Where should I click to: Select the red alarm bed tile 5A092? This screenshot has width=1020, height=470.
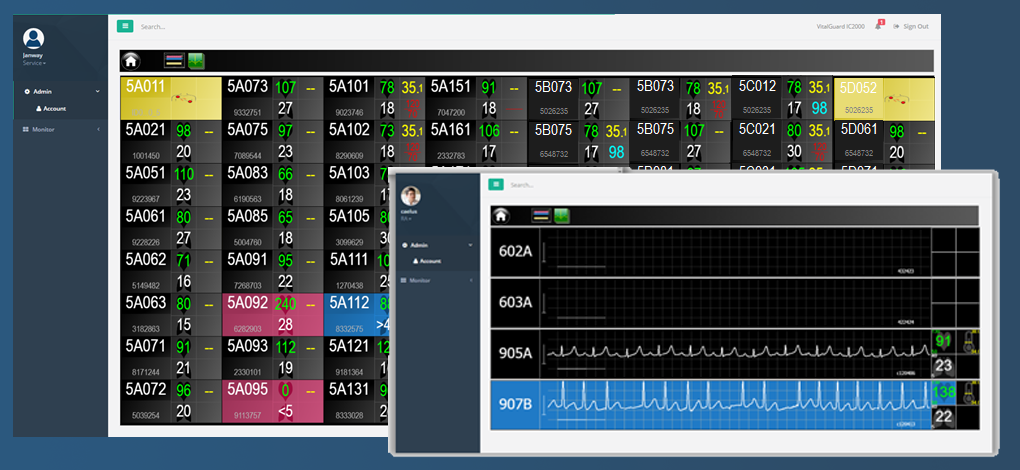pos(271,314)
